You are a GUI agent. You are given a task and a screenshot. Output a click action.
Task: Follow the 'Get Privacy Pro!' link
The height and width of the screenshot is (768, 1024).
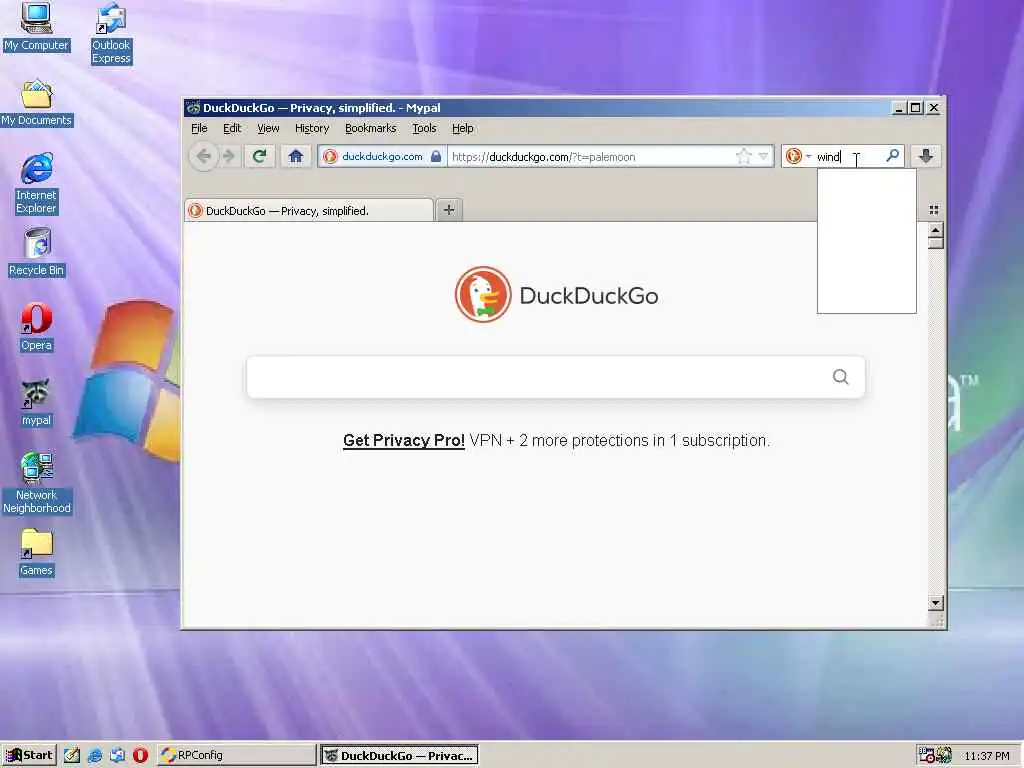point(404,440)
